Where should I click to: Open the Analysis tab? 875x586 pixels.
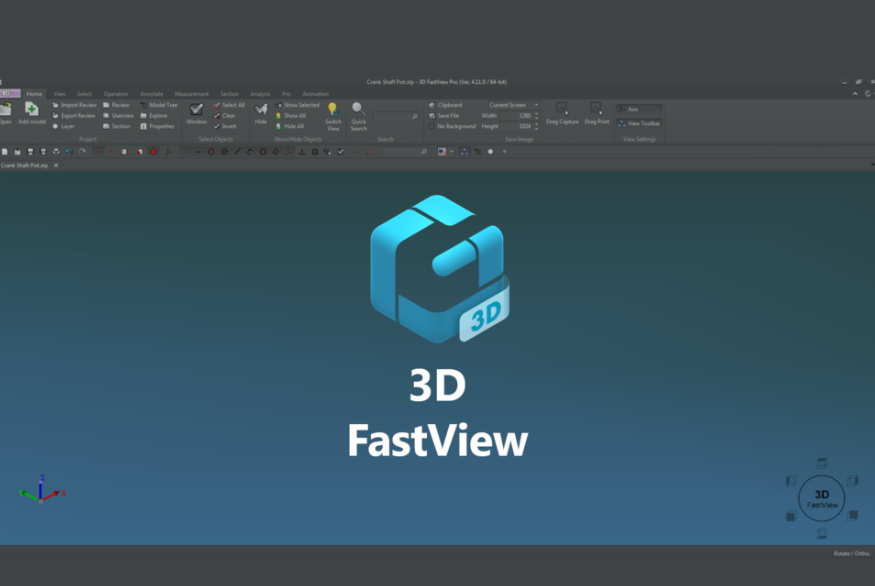(260, 94)
